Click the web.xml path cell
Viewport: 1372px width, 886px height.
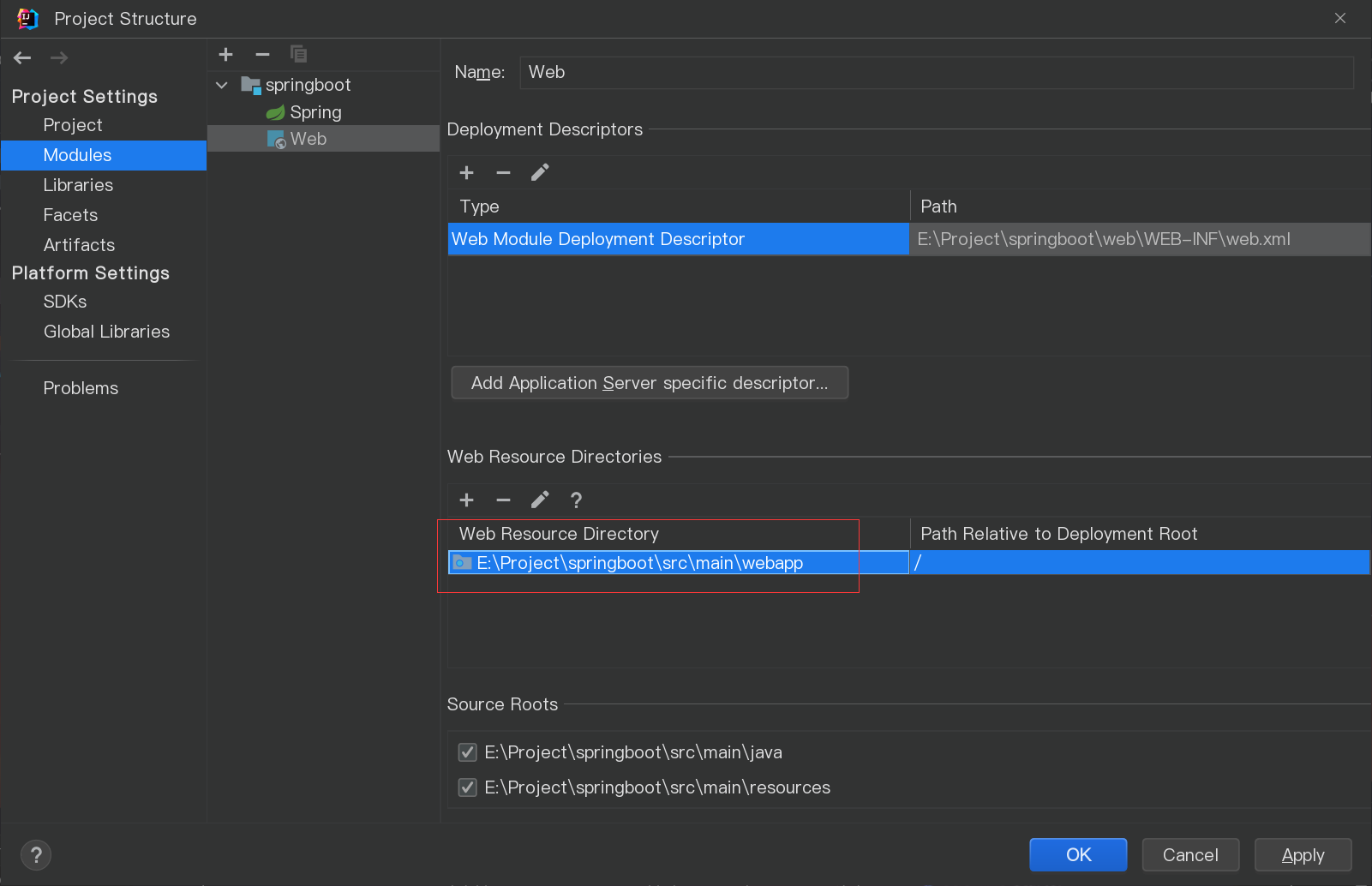tap(1140, 239)
